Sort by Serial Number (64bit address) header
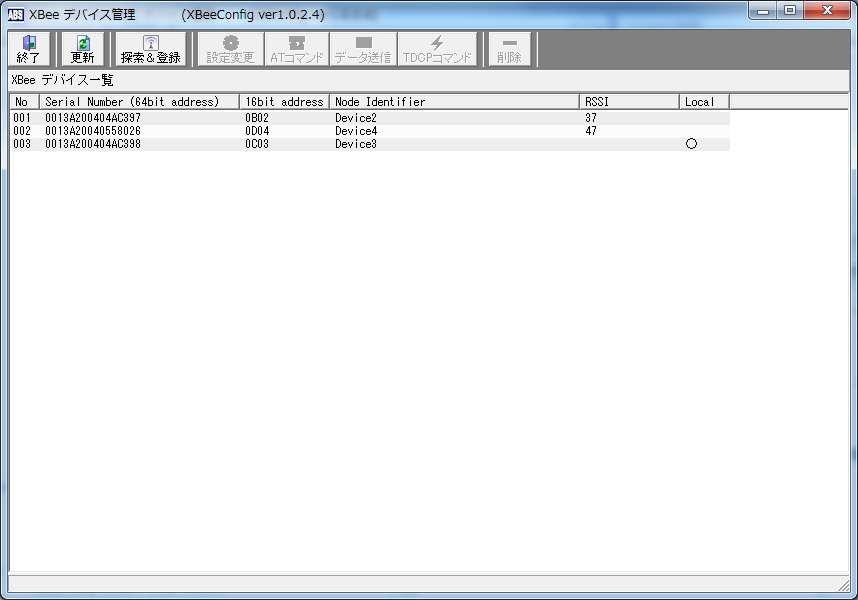The width and height of the screenshot is (858, 600). point(139,102)
